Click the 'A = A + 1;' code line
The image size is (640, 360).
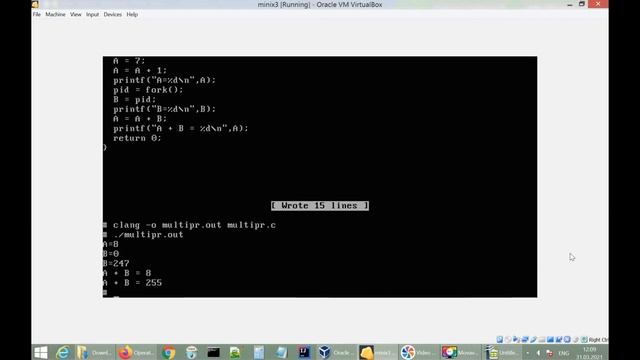[x=140, y=71]
